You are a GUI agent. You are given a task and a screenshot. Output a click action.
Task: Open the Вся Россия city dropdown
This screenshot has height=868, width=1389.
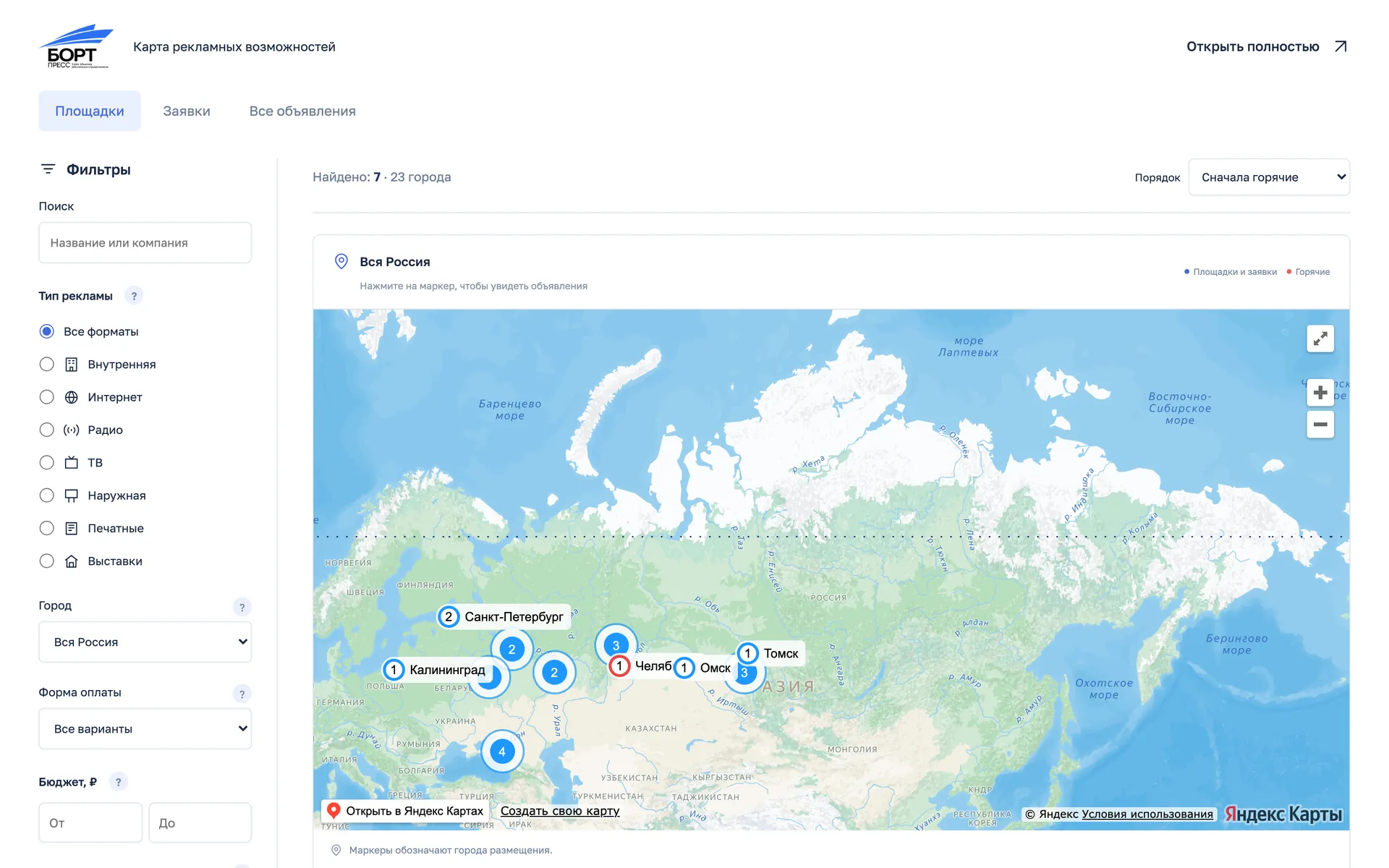tap(145, 642)
